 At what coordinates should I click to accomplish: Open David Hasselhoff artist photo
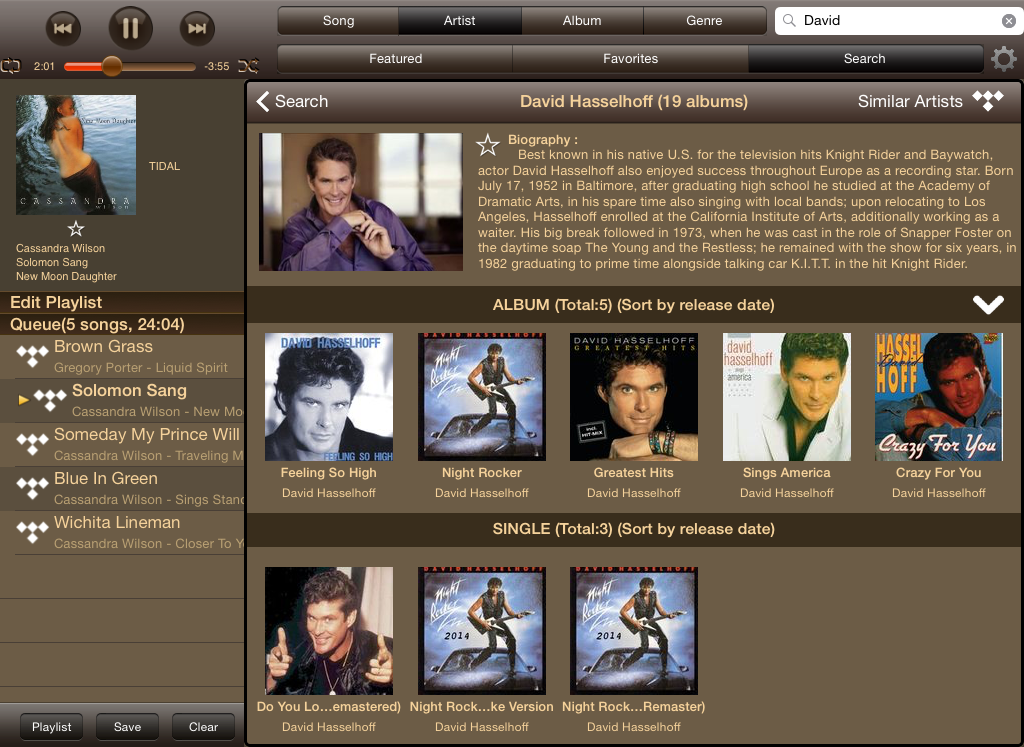point(360,202)
